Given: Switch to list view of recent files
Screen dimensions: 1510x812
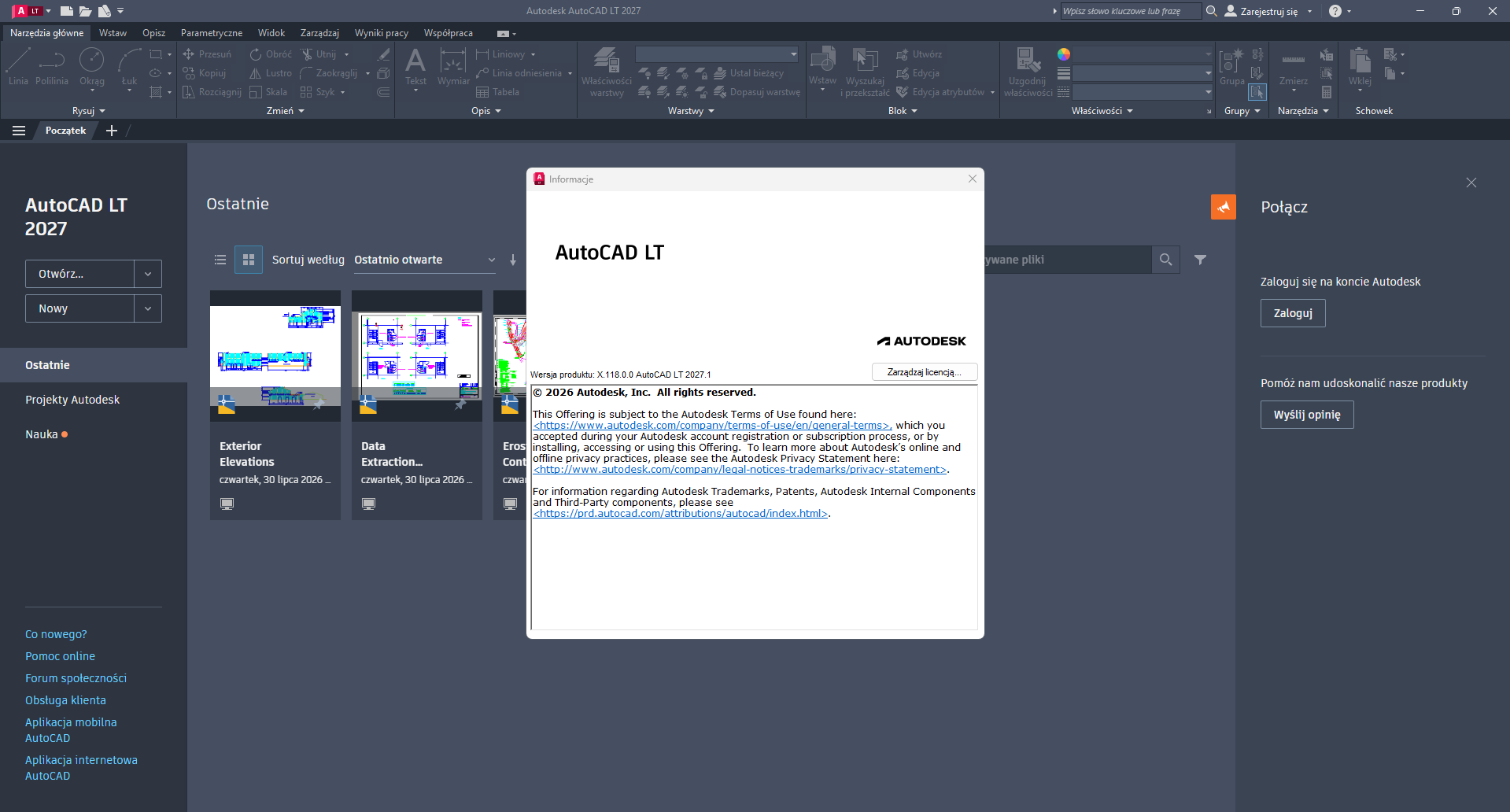Looking at the screenshot, I should click(220, 260).
